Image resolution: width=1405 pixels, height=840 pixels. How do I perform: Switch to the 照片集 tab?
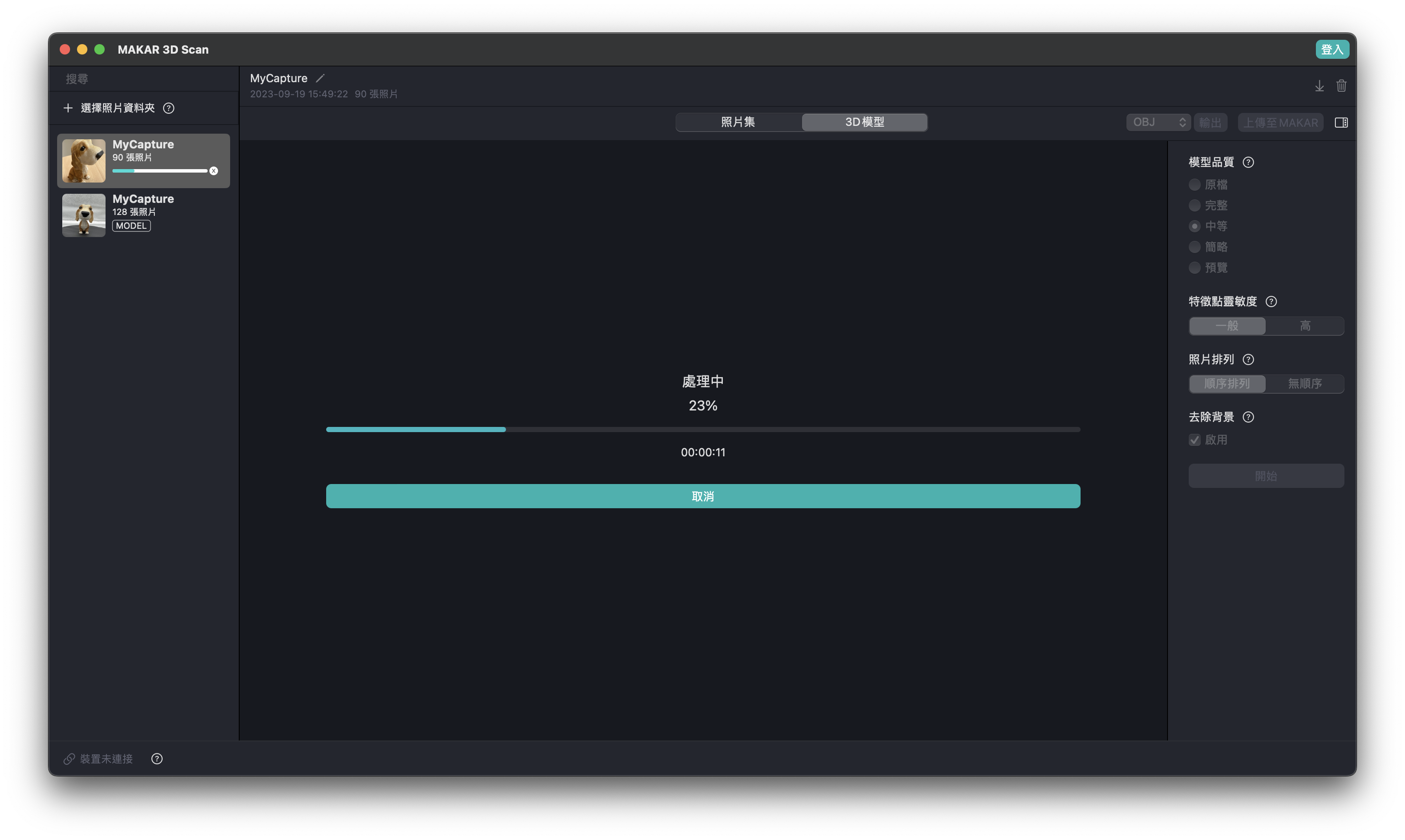[x=738, y=122]
